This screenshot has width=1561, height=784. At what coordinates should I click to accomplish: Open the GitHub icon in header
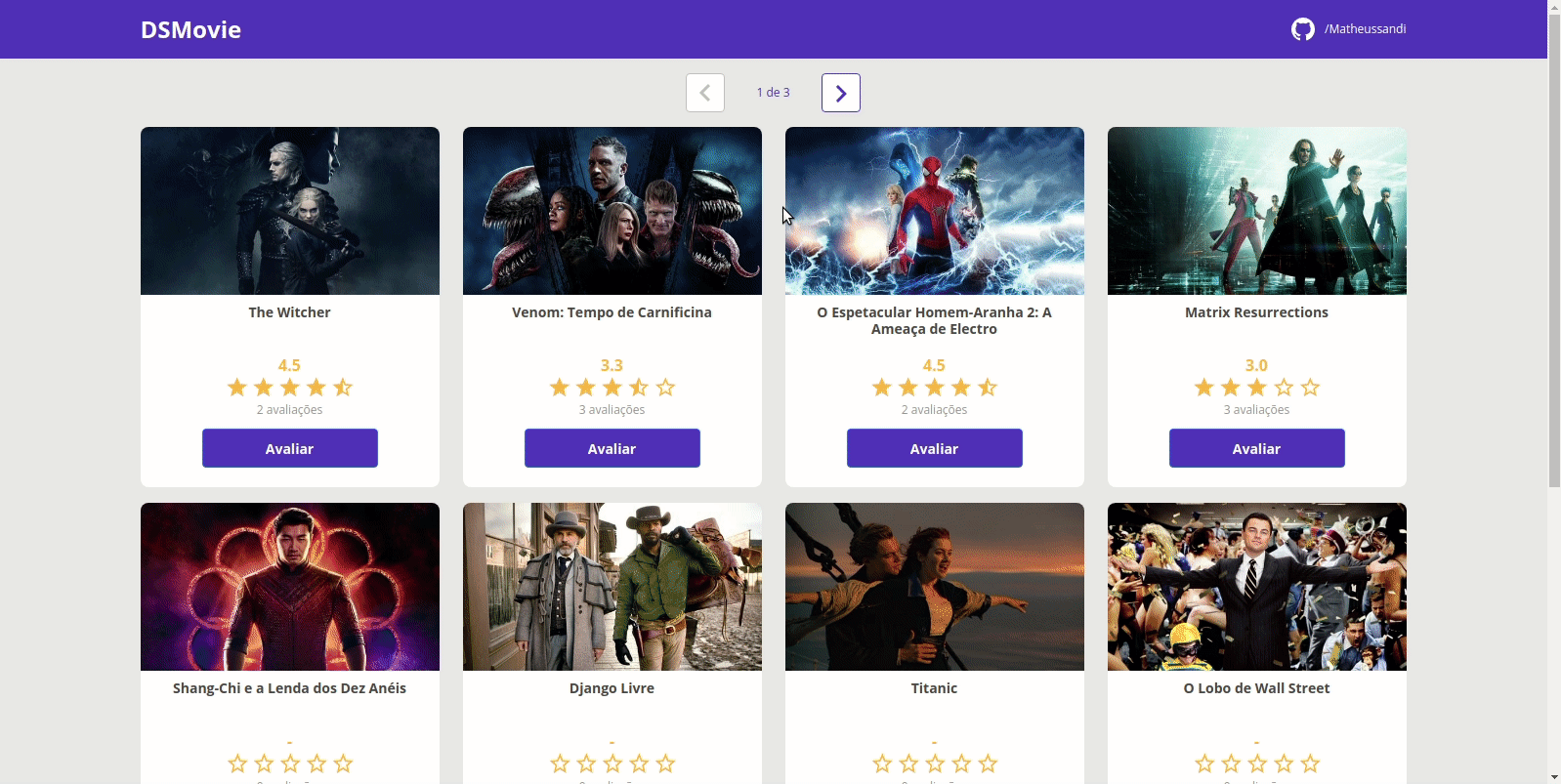(1302, 29)
